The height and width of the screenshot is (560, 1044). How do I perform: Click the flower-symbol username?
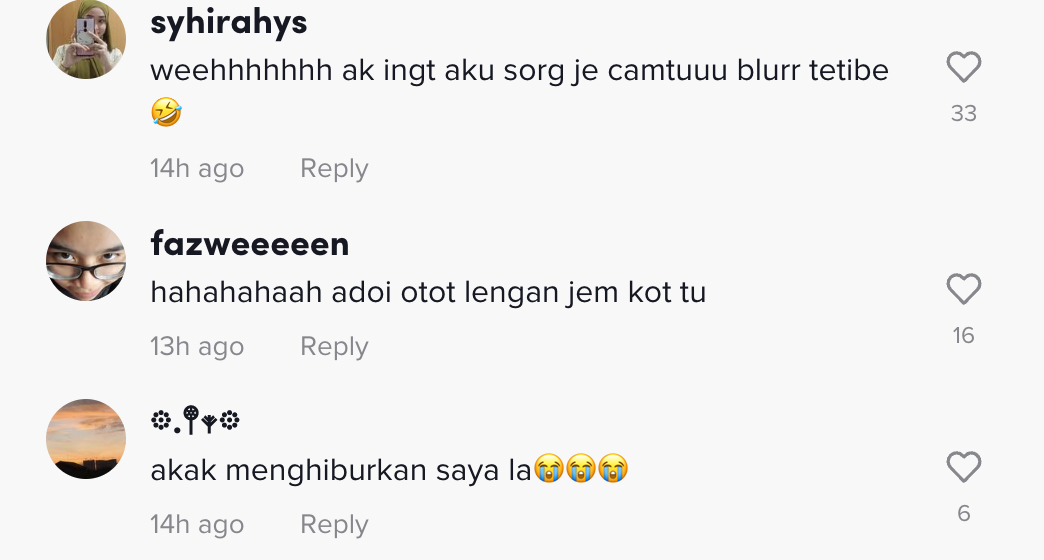[195, 422]
